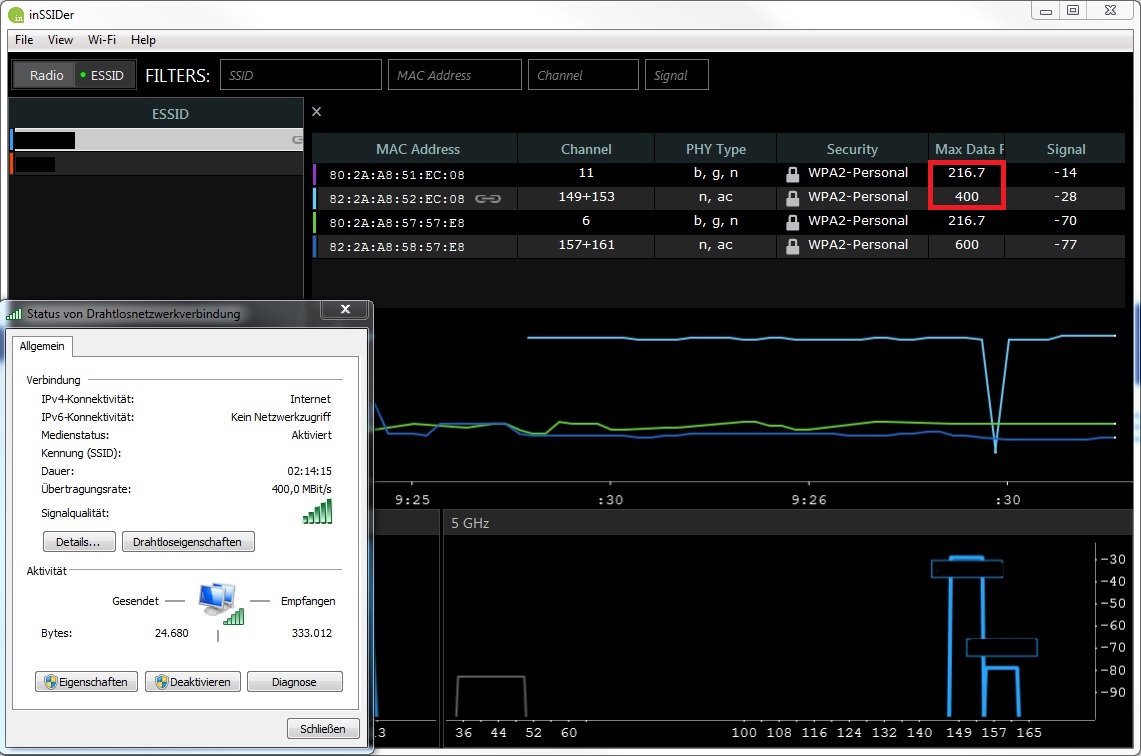Click signal icon in status dialog title bar

tap(14, 314)
